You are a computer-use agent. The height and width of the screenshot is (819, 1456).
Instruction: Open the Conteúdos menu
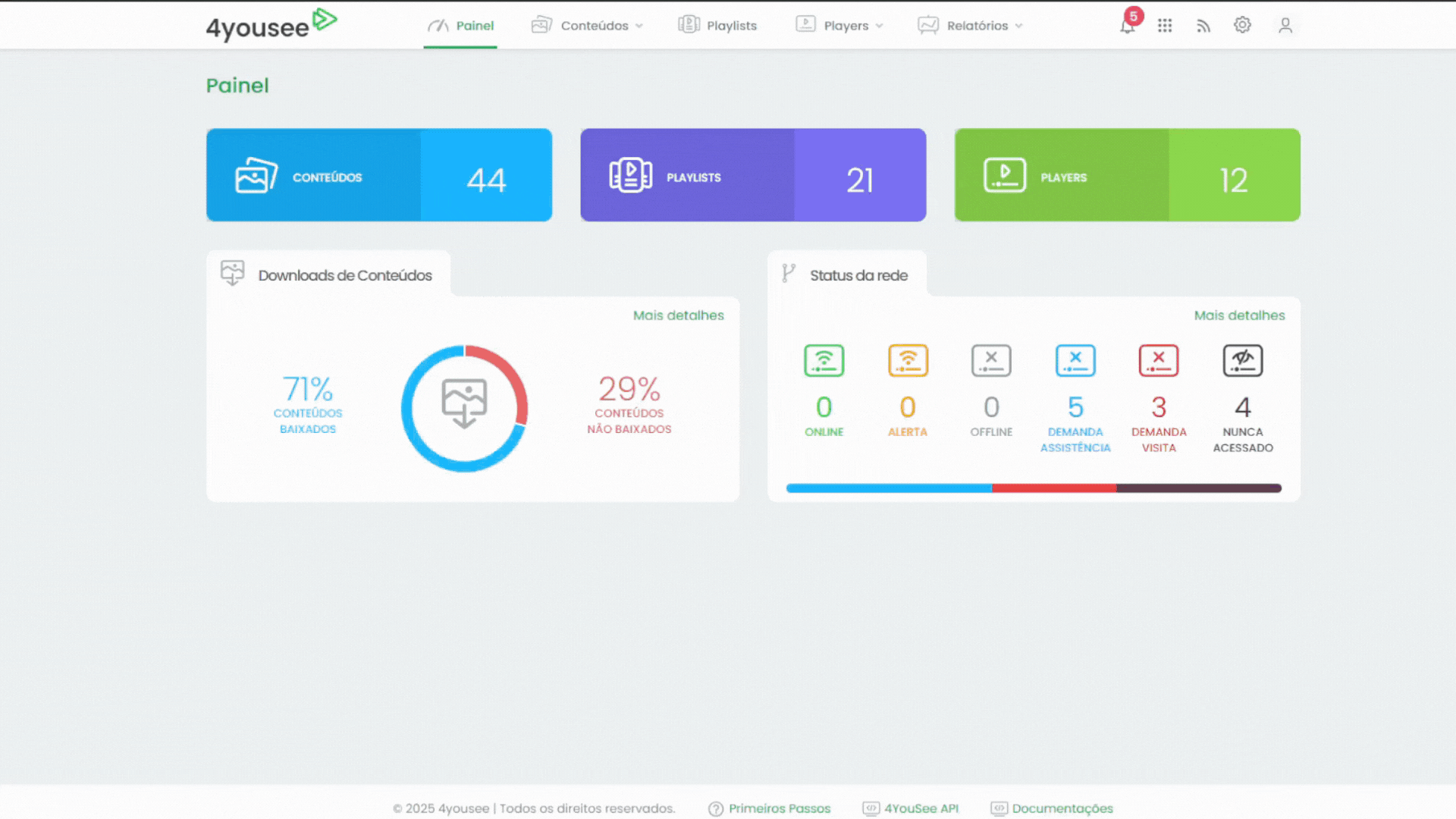(x=588, y=26)
